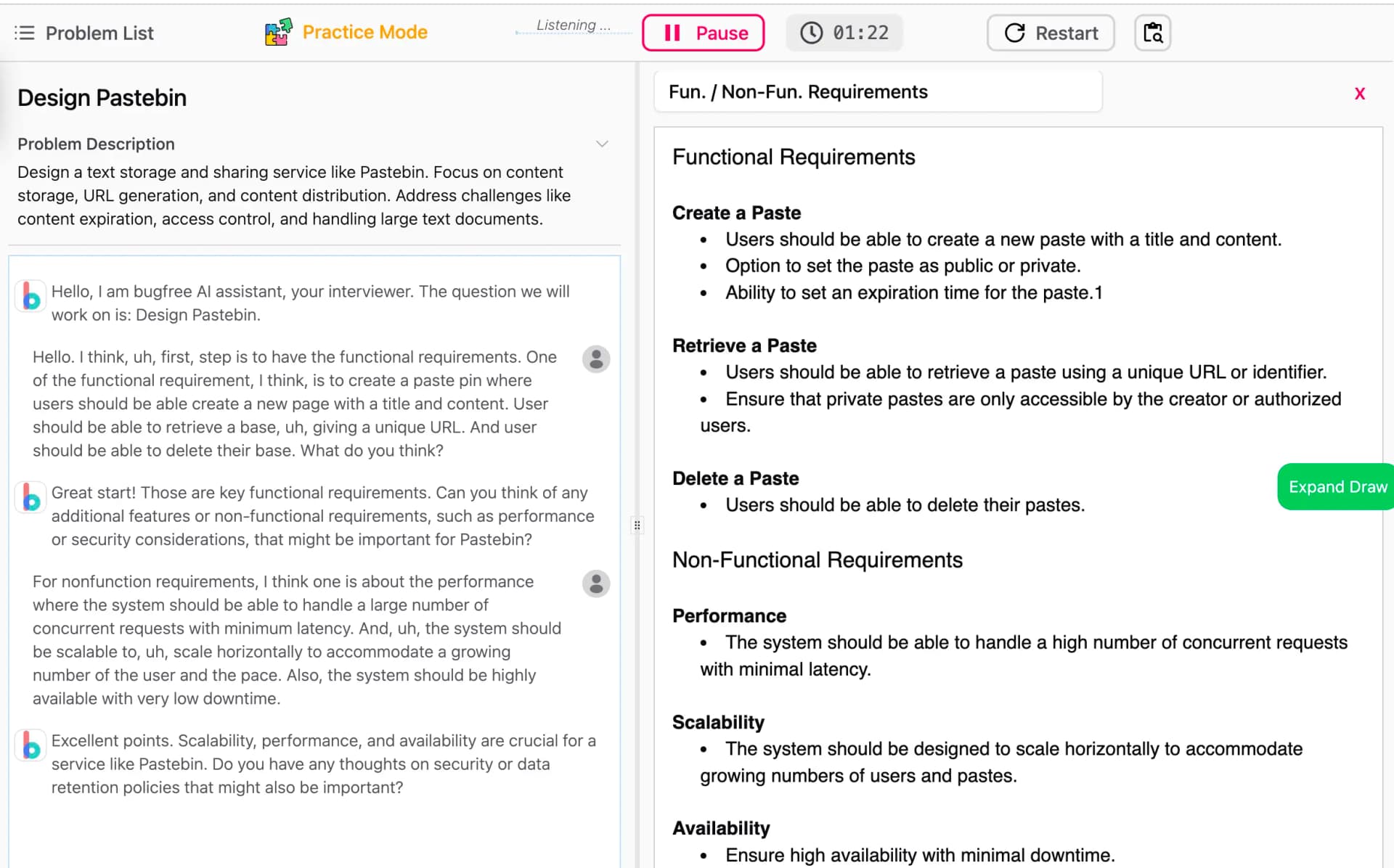
Task: Open the Problem List hamburger icon
Action: (x=24, y=33)
